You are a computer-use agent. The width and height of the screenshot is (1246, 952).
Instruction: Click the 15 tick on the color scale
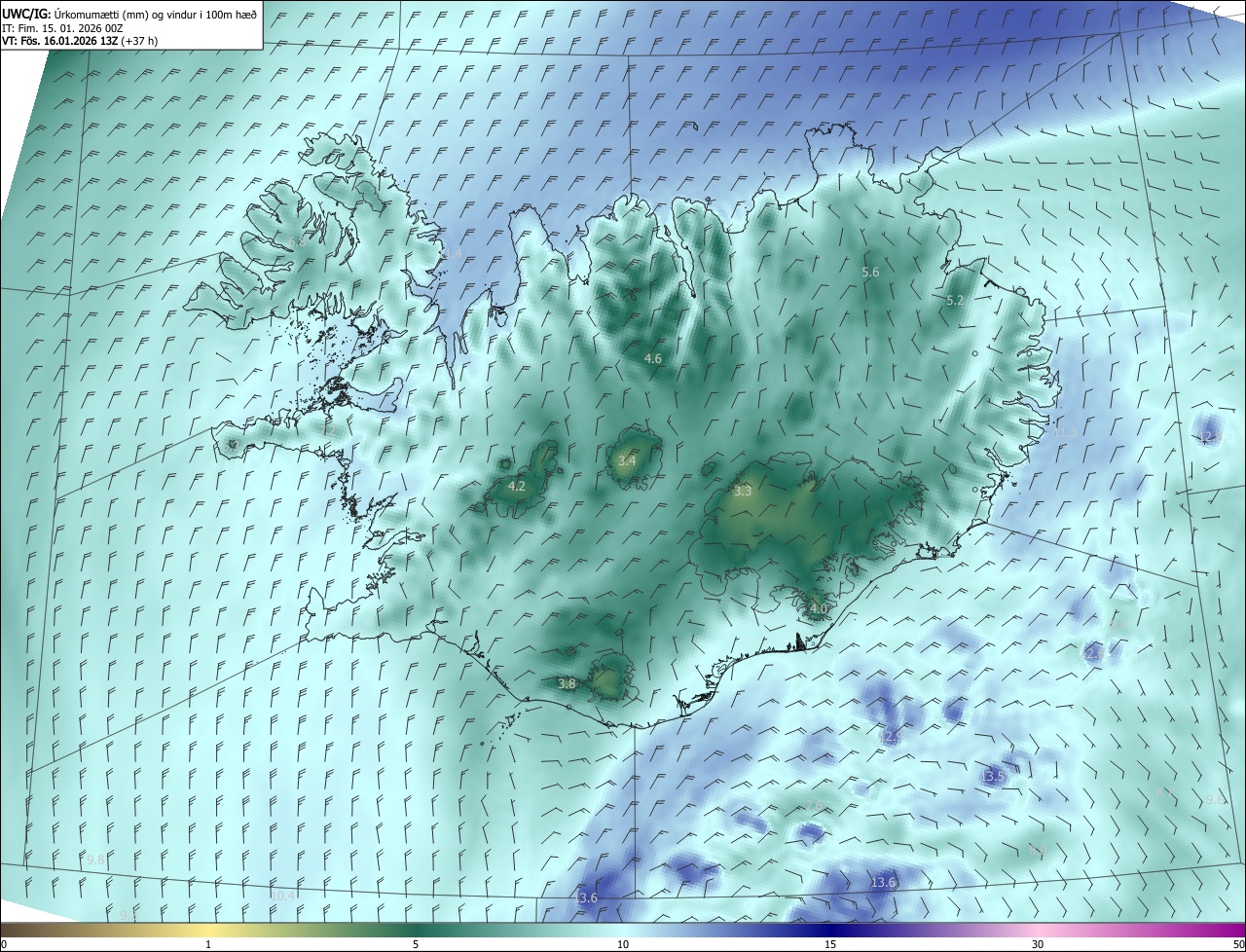[x=830, y=944]
